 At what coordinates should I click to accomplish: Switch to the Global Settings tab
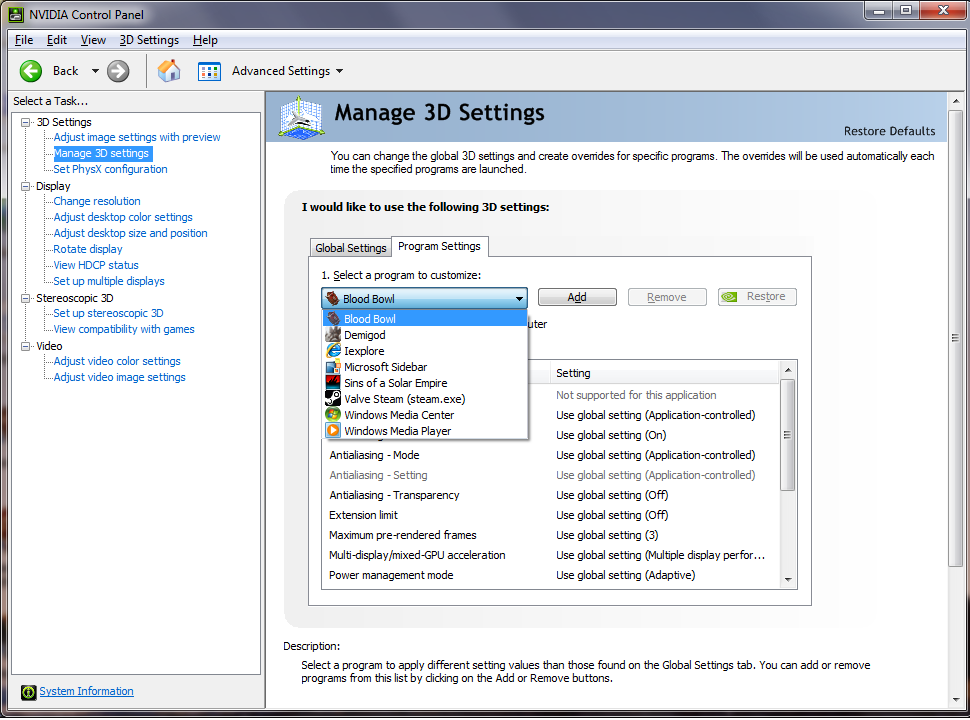click(x=350, y=248)
